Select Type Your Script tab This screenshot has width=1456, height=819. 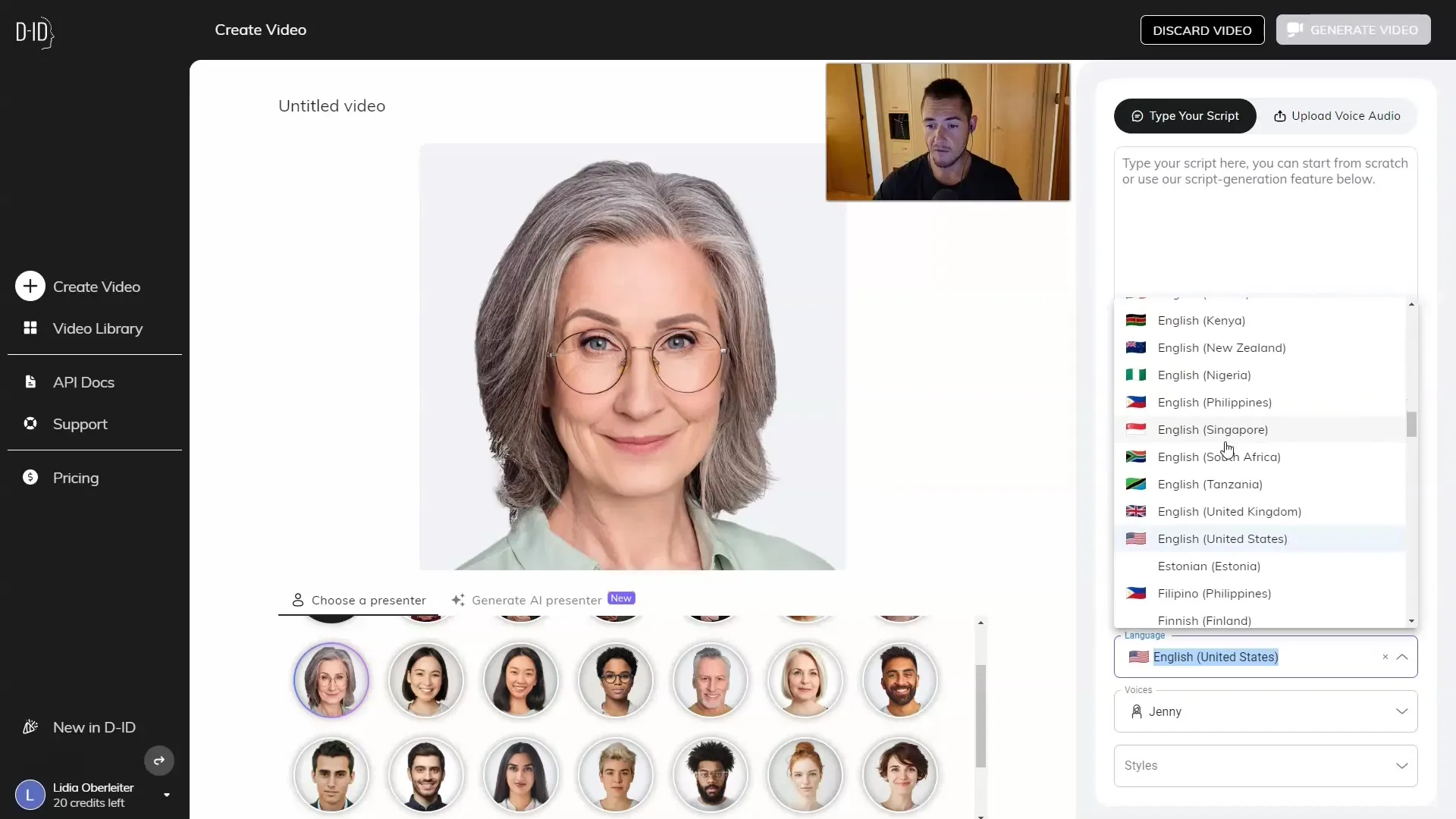1186,116
